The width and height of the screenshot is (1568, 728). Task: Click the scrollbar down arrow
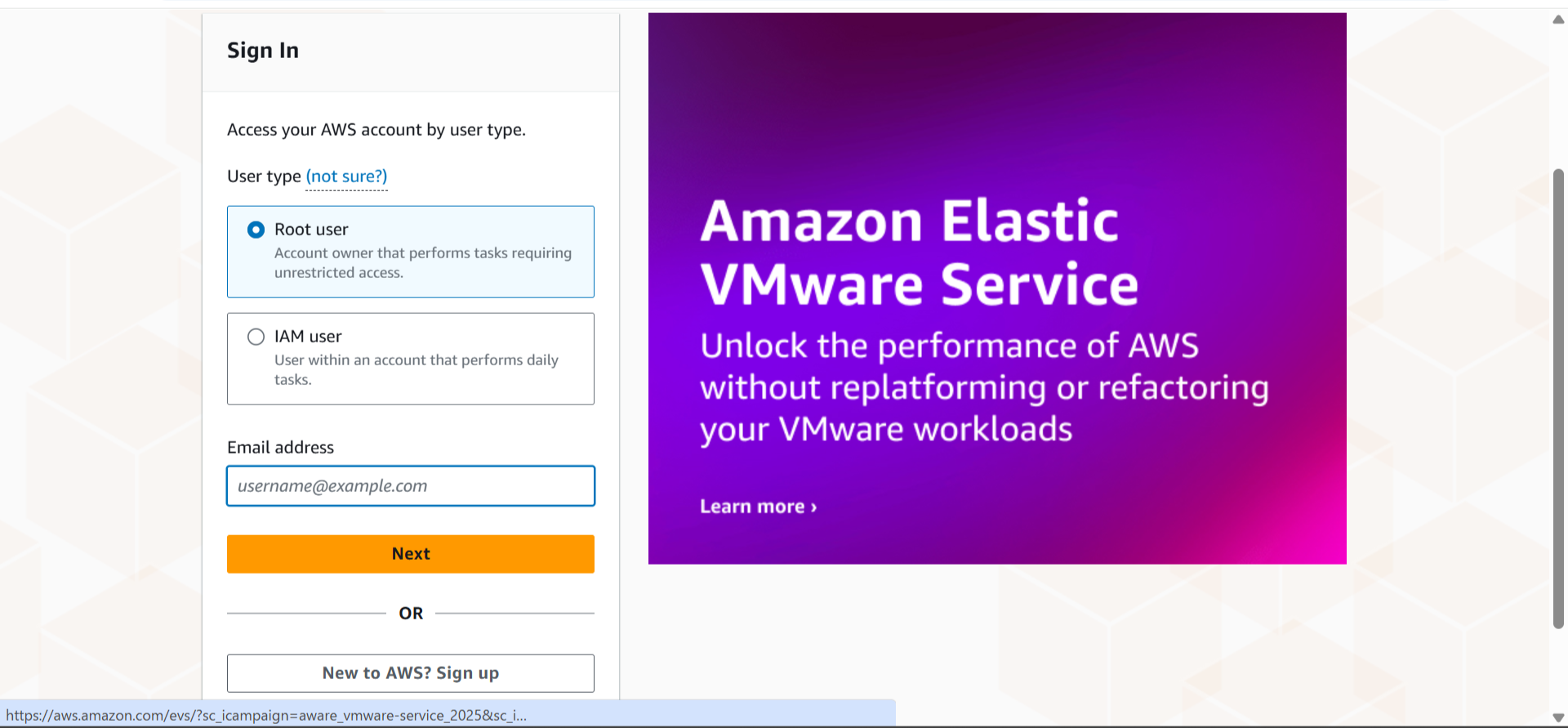1558,717
